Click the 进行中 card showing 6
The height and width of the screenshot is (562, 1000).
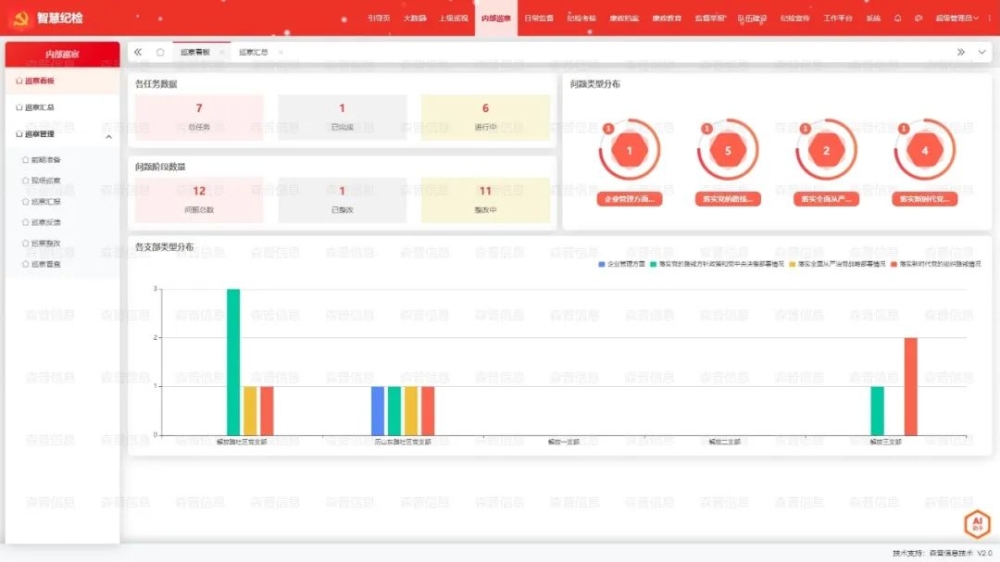[x=485, y=117]
